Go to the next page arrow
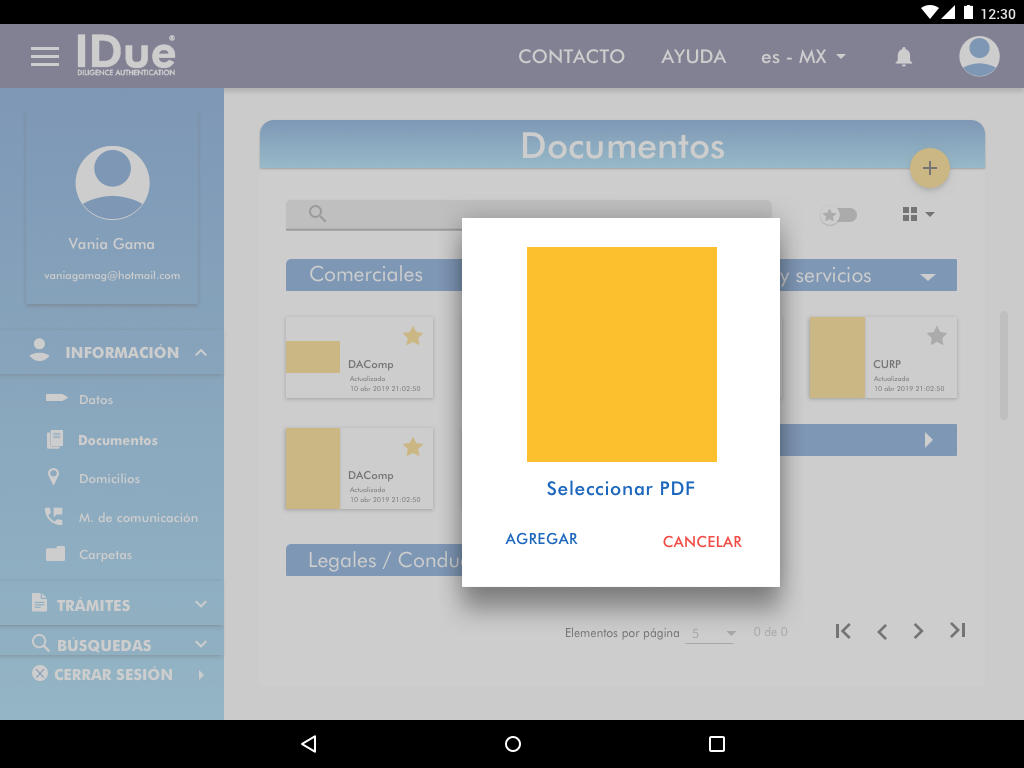 pyautogui.click(x=918, y=631)
